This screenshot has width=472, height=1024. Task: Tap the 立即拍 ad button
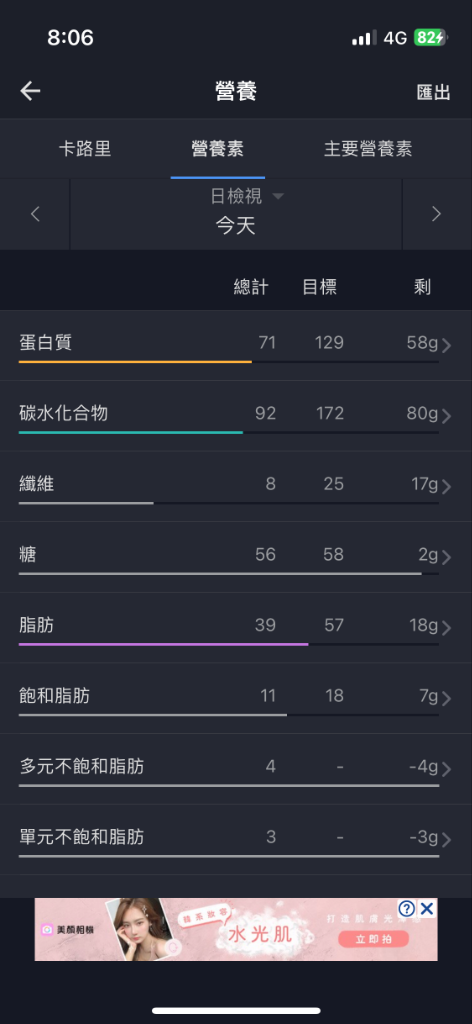tap(373, 939)
